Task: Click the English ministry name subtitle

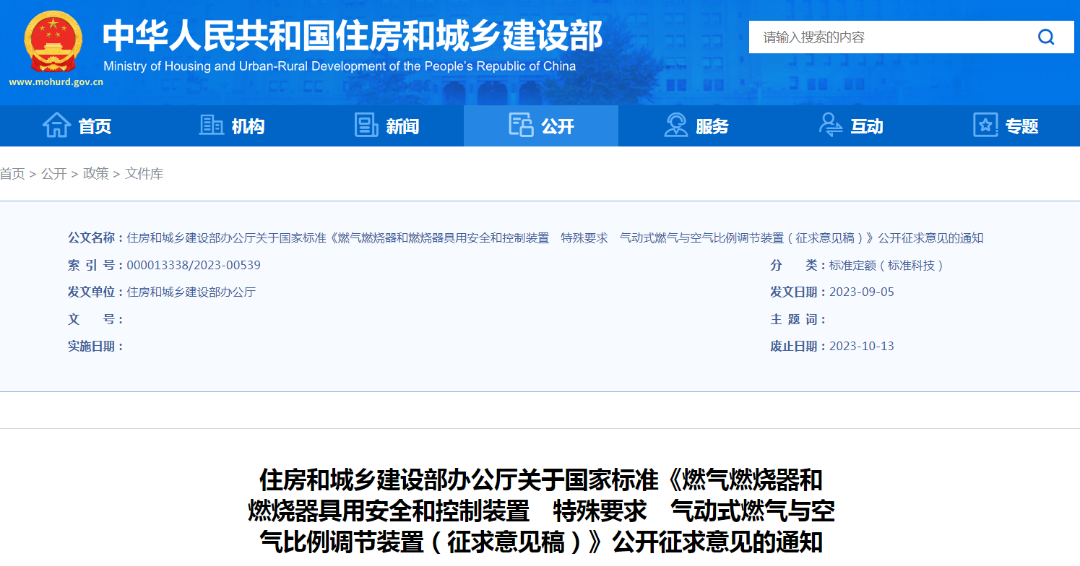Action: pyautogui.click(x=340, y=67)
